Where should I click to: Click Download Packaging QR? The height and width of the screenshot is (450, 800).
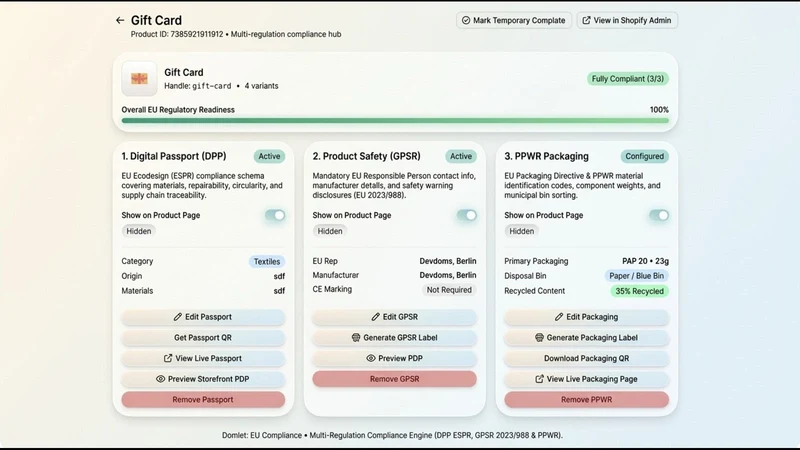[x=586, y=358]
